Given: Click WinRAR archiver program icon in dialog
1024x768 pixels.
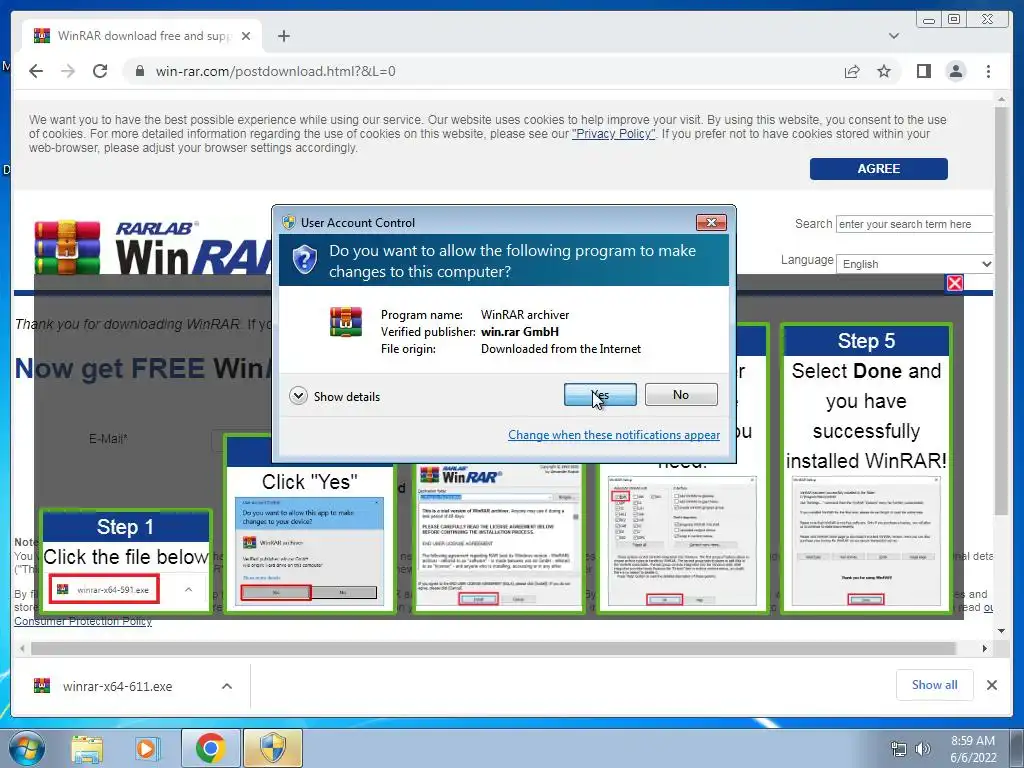Looking at the screenshot, I should coord(345,322).
